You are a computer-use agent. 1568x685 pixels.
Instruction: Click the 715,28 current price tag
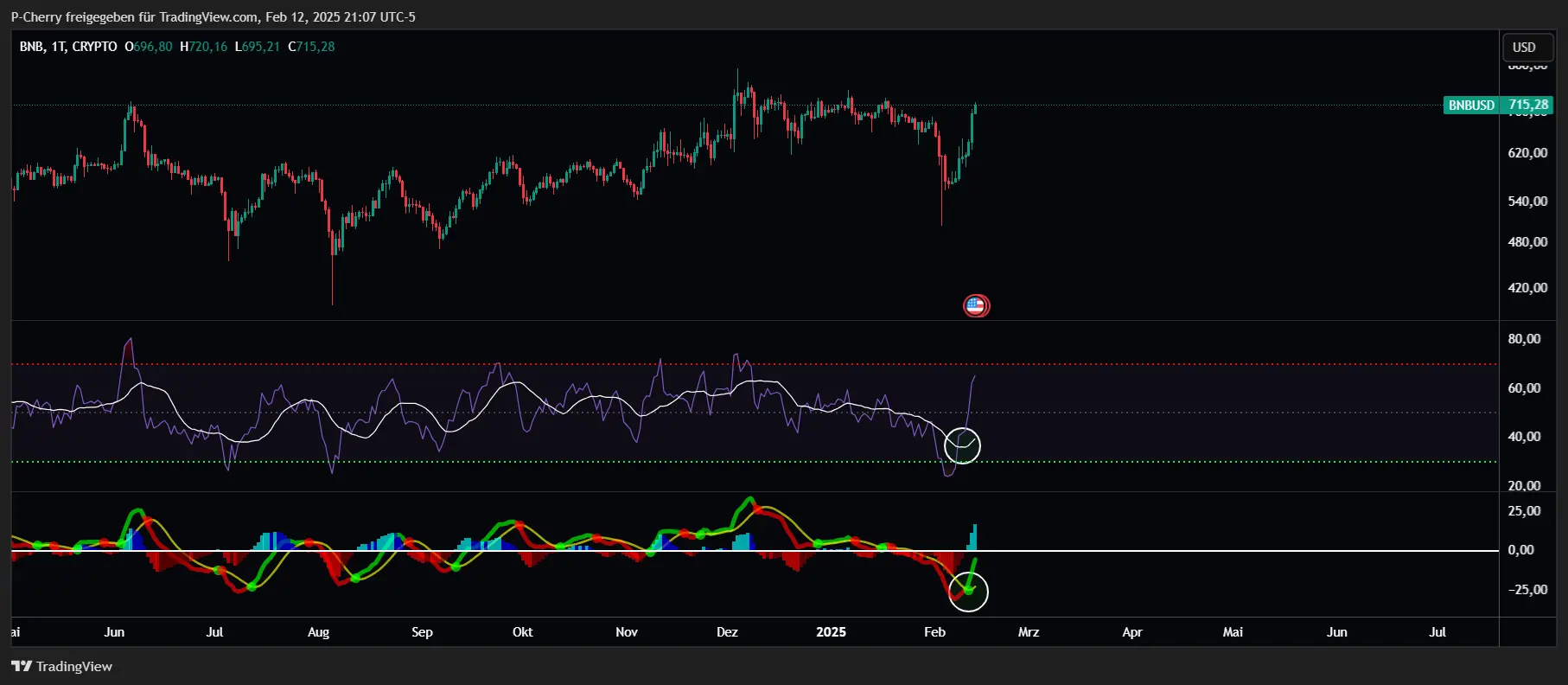(x=1528, y=106)
